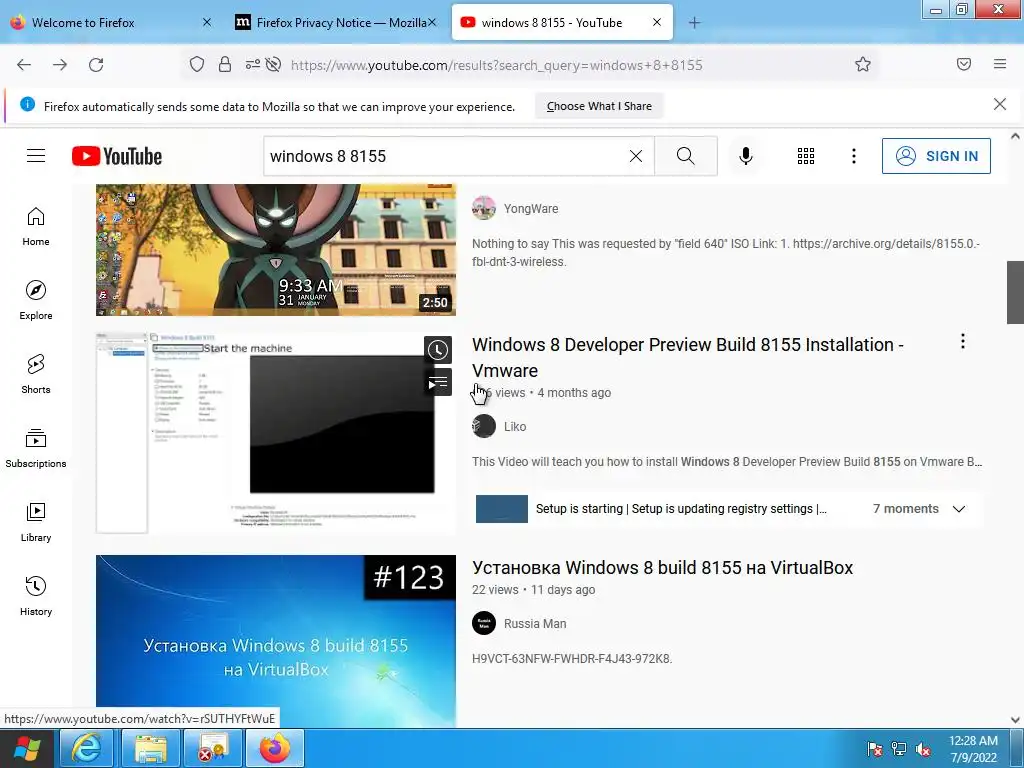Open Установка Windows 8 build 8155 на VirtualBox title
1024x768 pixels.
(662, 568)
